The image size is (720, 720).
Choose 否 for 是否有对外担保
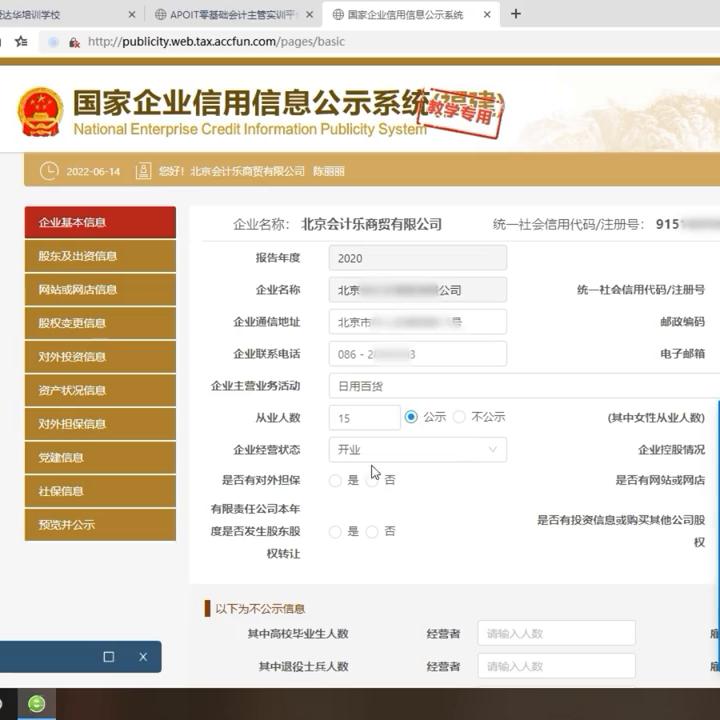click(372, 480)
